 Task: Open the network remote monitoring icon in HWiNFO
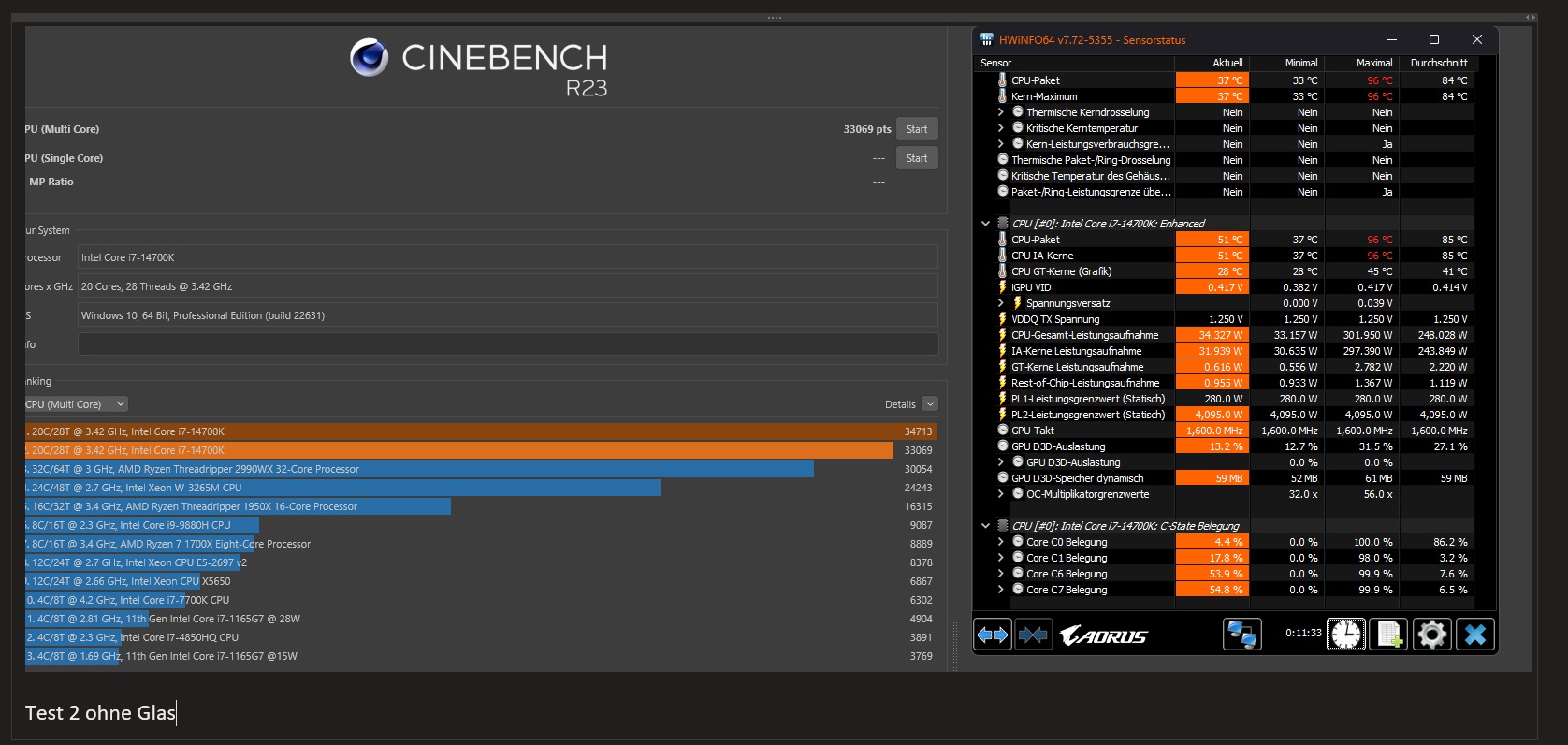pos(1241,635)
